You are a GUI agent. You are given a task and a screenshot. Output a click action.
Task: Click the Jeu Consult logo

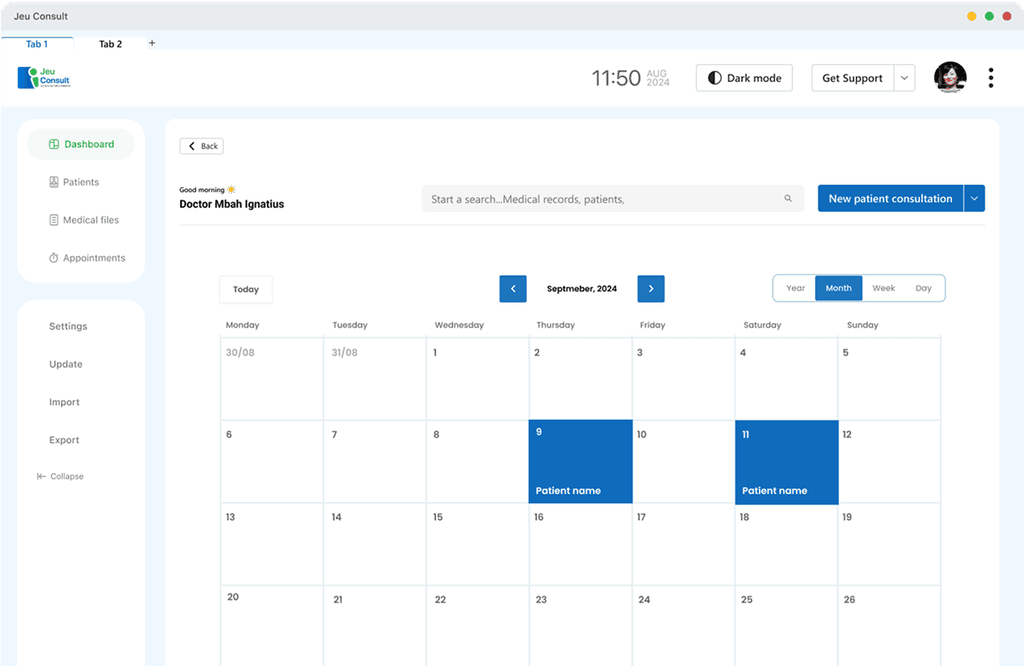[x=44, y=77]
